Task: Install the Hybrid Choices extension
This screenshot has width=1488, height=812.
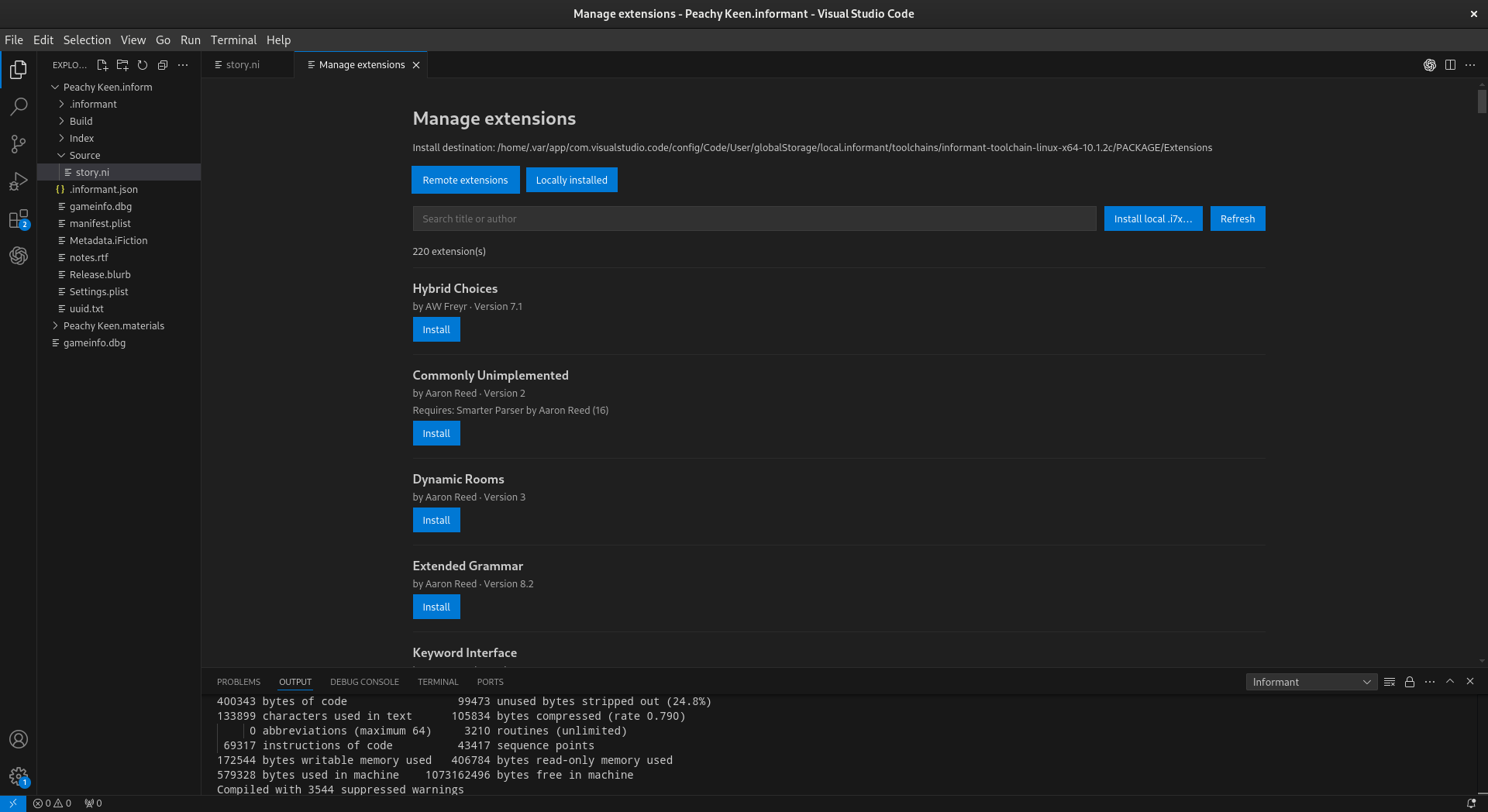Action: coord(436,329)
